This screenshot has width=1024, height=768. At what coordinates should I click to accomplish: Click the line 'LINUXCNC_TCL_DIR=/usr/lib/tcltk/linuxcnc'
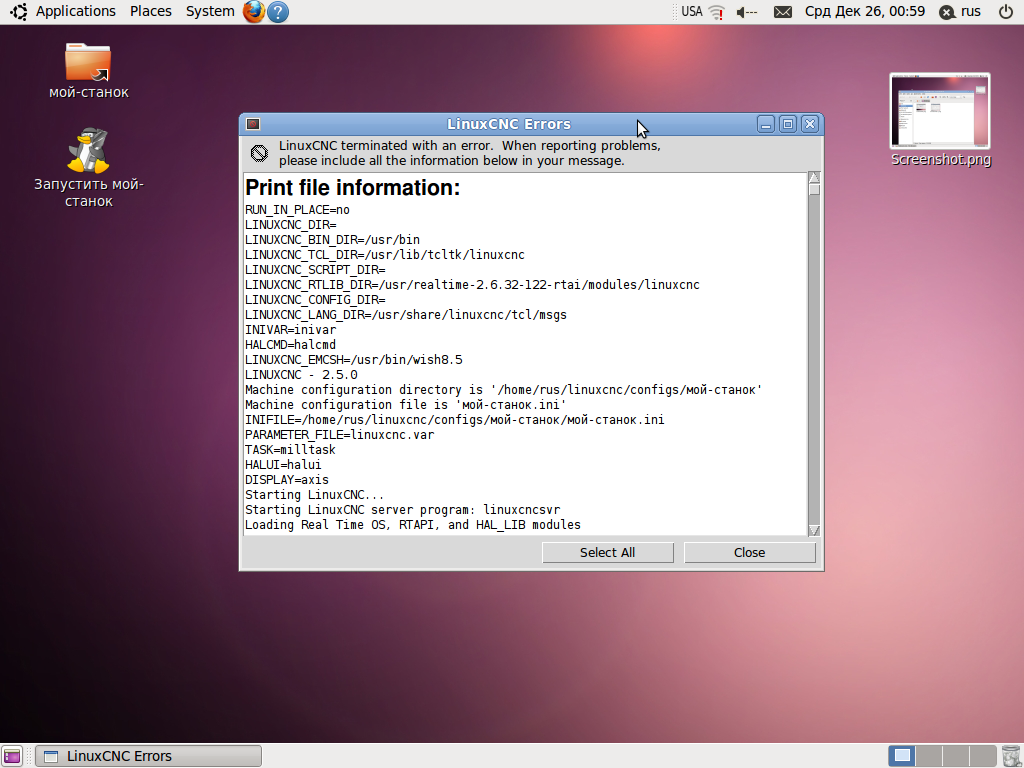point(385,255)
